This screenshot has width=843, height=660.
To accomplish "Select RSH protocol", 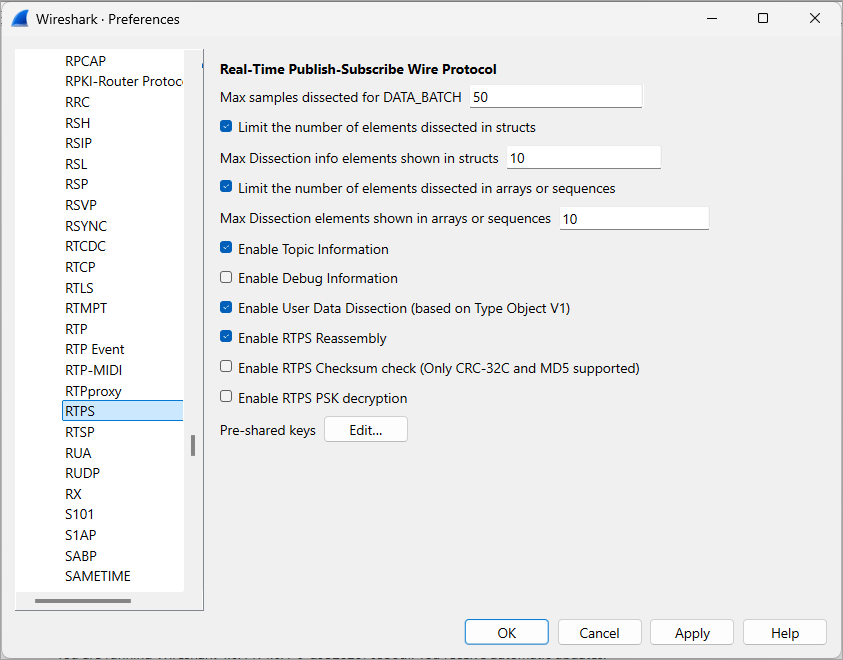I will [77, 123].
